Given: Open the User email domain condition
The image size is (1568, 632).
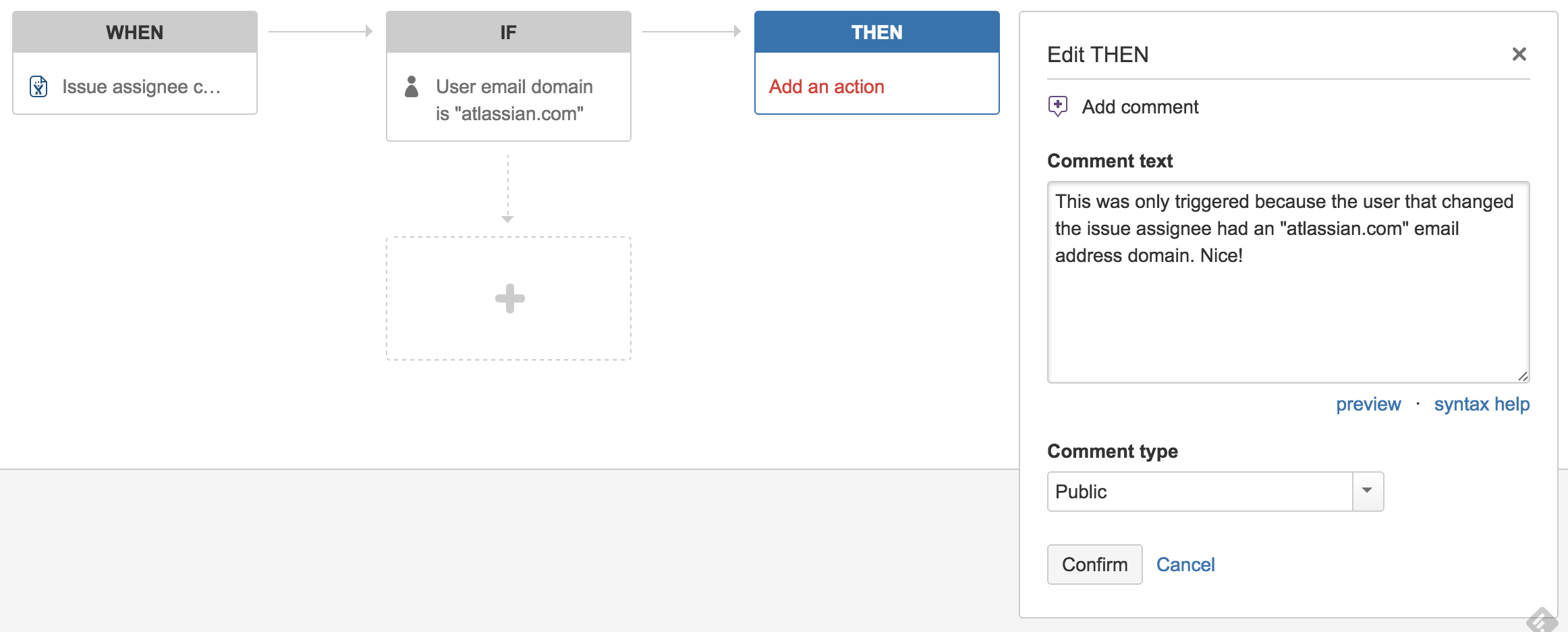Looking at the screenshot, I should point(514,100).
